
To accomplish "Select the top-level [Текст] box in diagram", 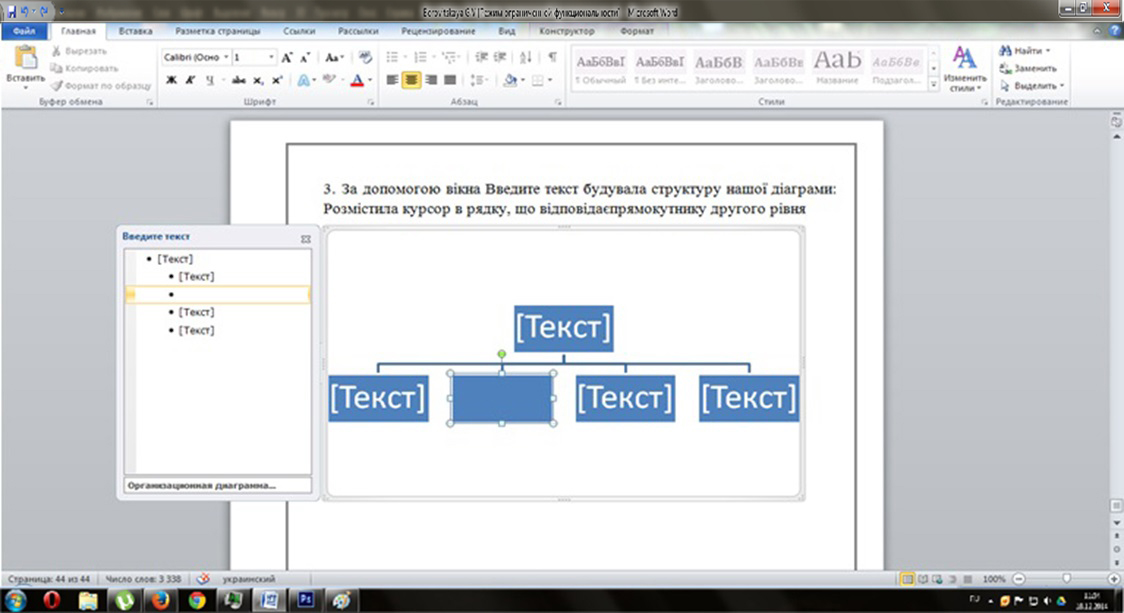I will (563, 329).
